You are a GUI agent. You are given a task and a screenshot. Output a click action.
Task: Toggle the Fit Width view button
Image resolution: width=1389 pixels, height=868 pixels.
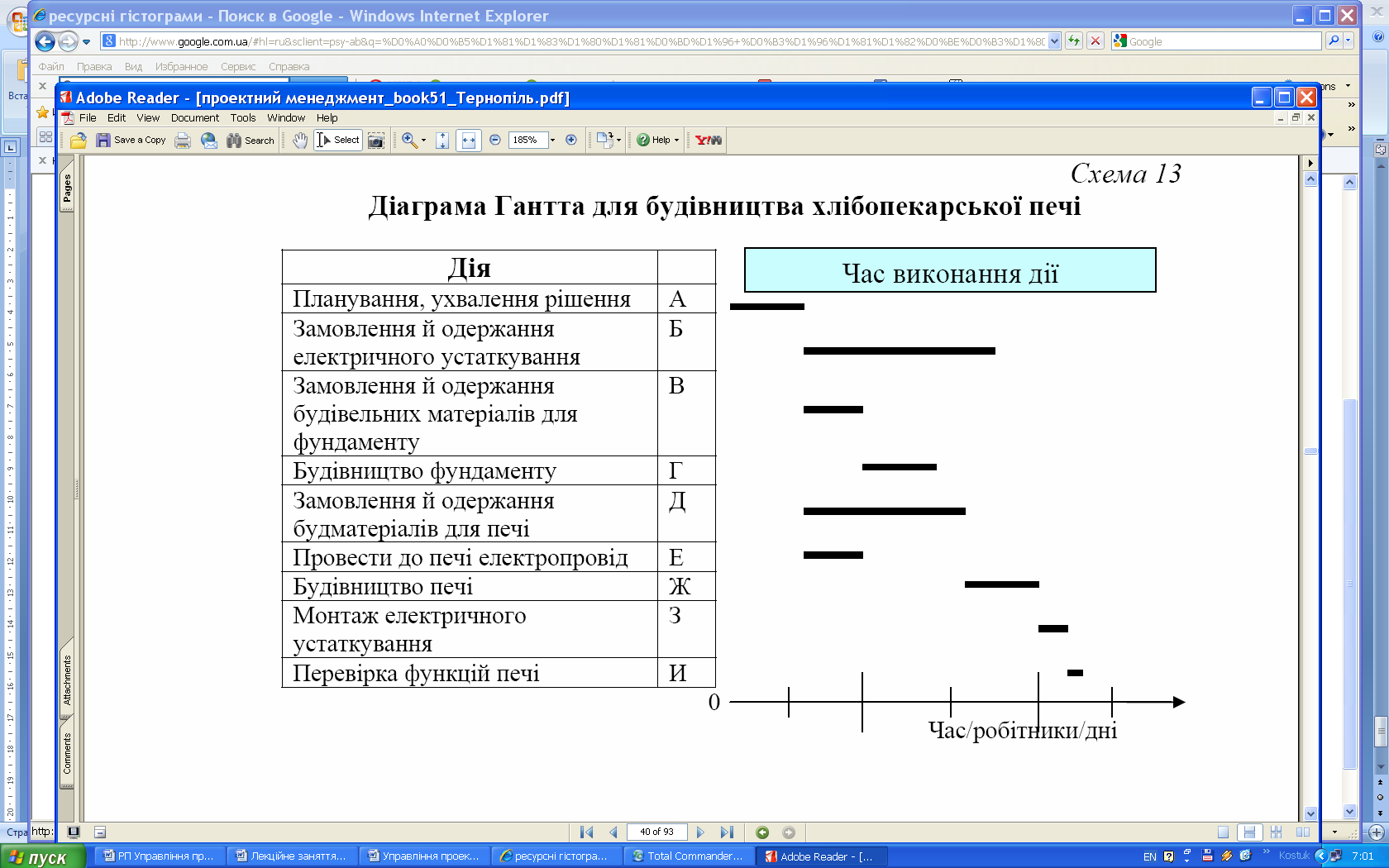(x=469, y=140)
